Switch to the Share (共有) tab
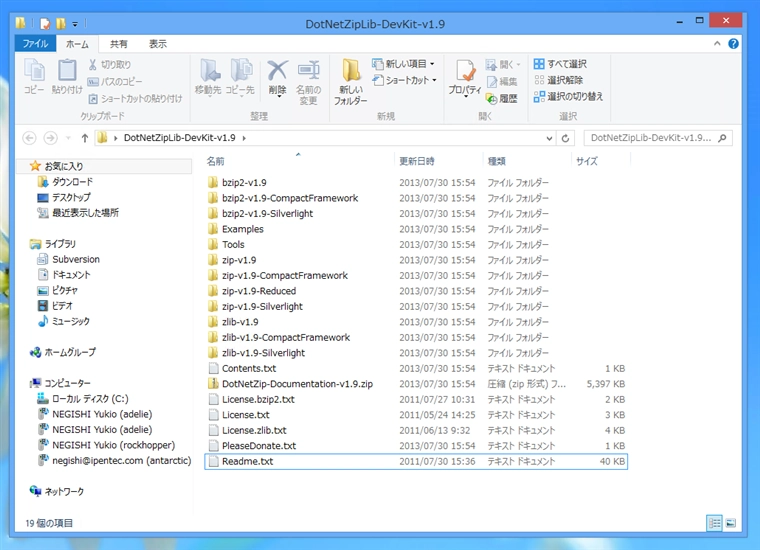 click(118, 44)
